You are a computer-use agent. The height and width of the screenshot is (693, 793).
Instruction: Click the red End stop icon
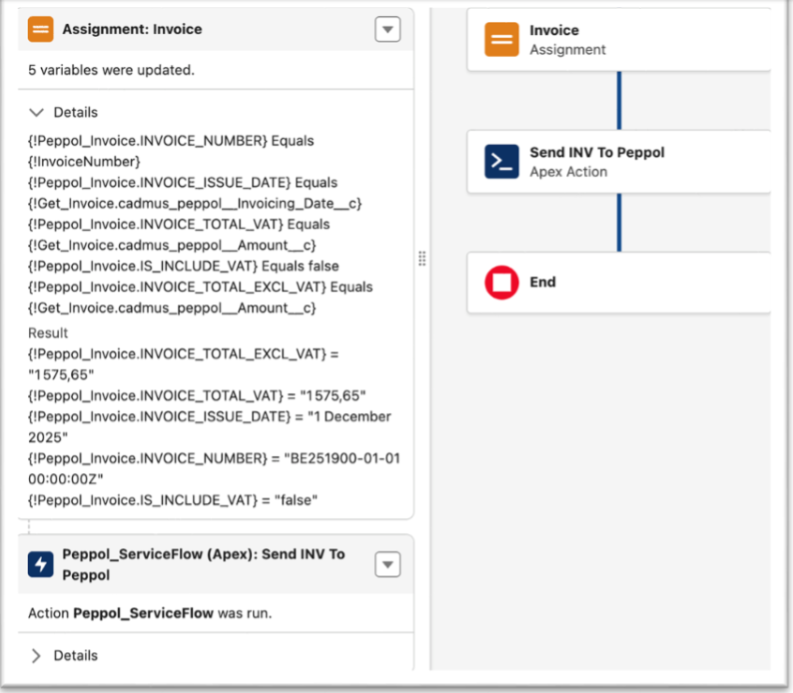coord(502,283)
